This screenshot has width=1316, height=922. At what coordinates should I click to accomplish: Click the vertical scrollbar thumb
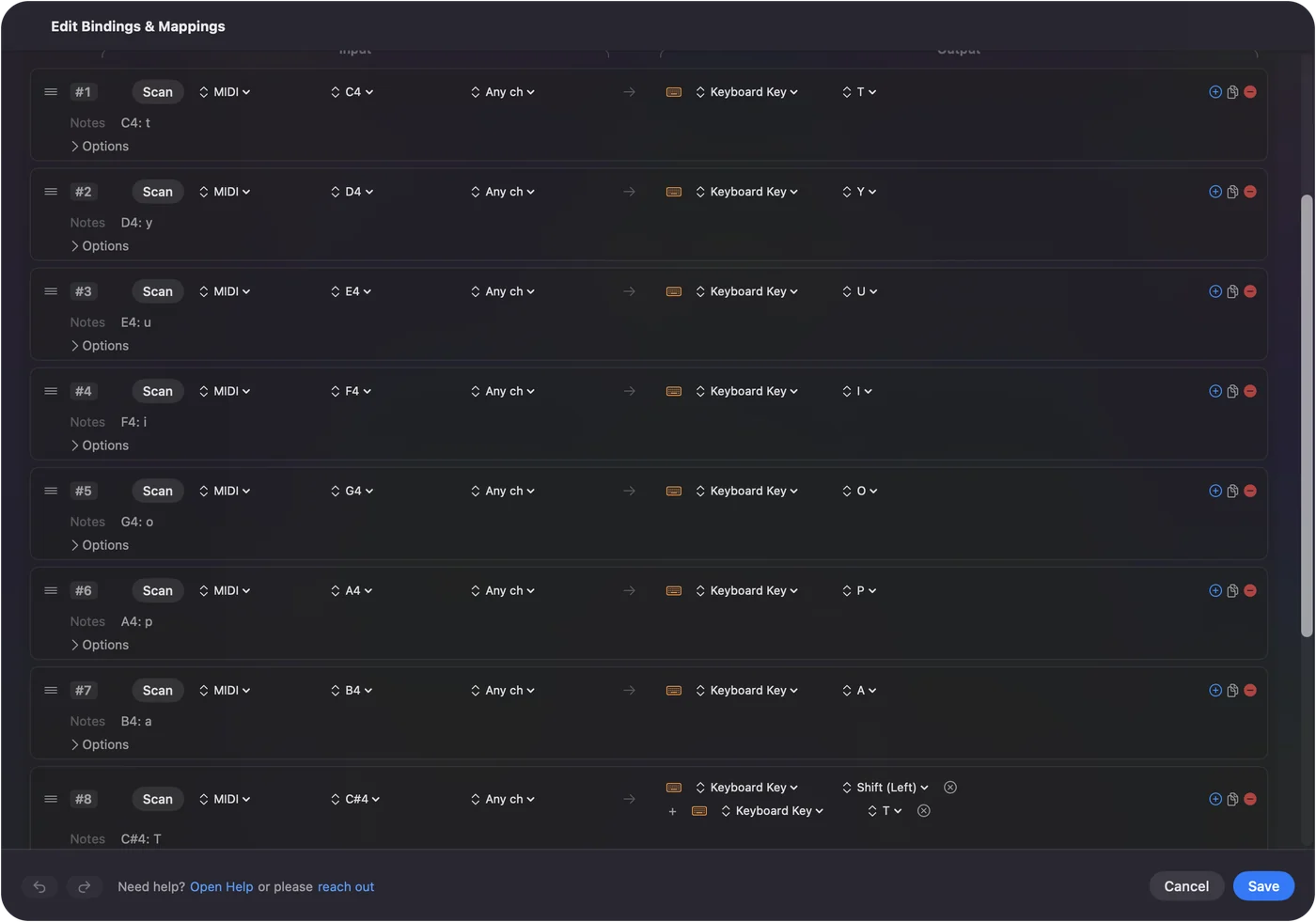click(x=1307, y=415)
